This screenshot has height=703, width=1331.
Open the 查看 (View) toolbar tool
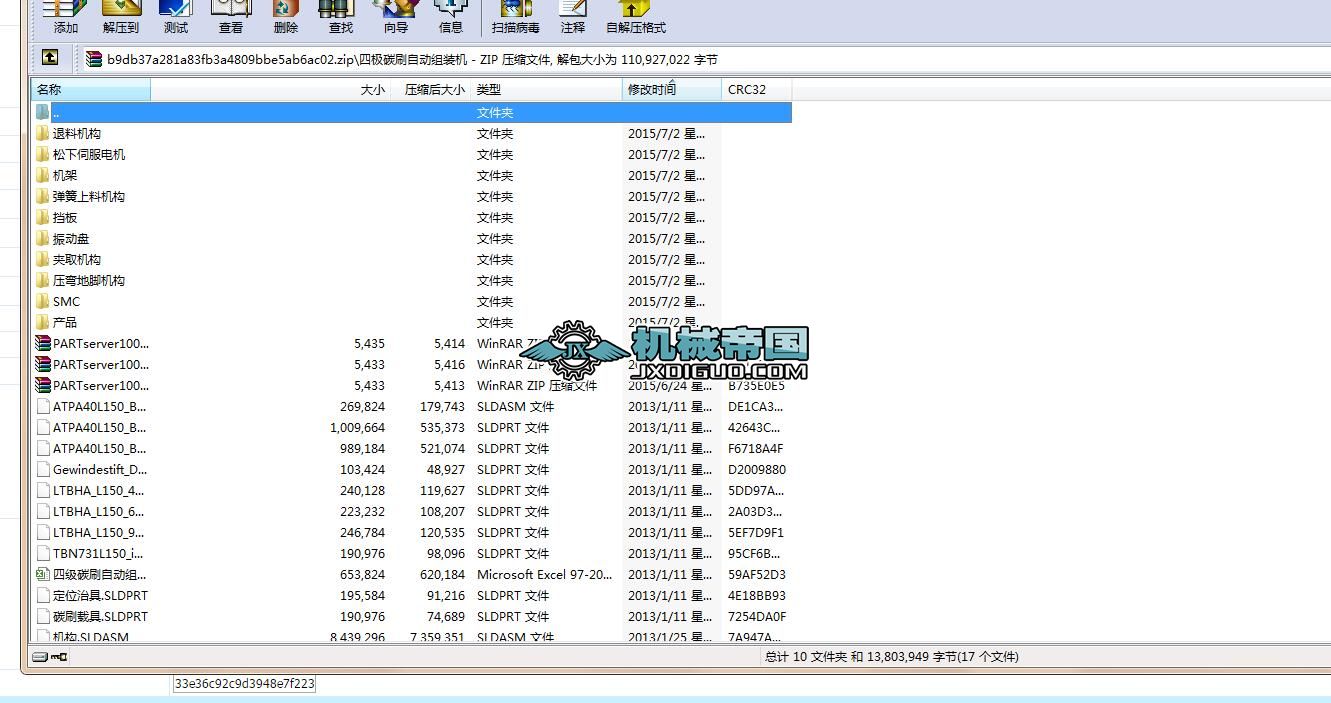[231, 10]
